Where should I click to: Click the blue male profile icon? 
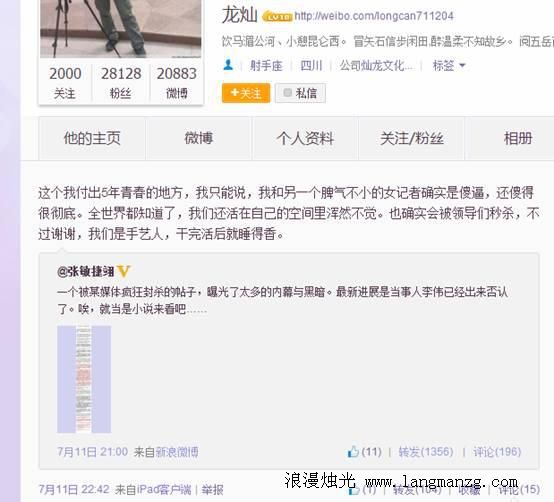[x=228, y=65]
